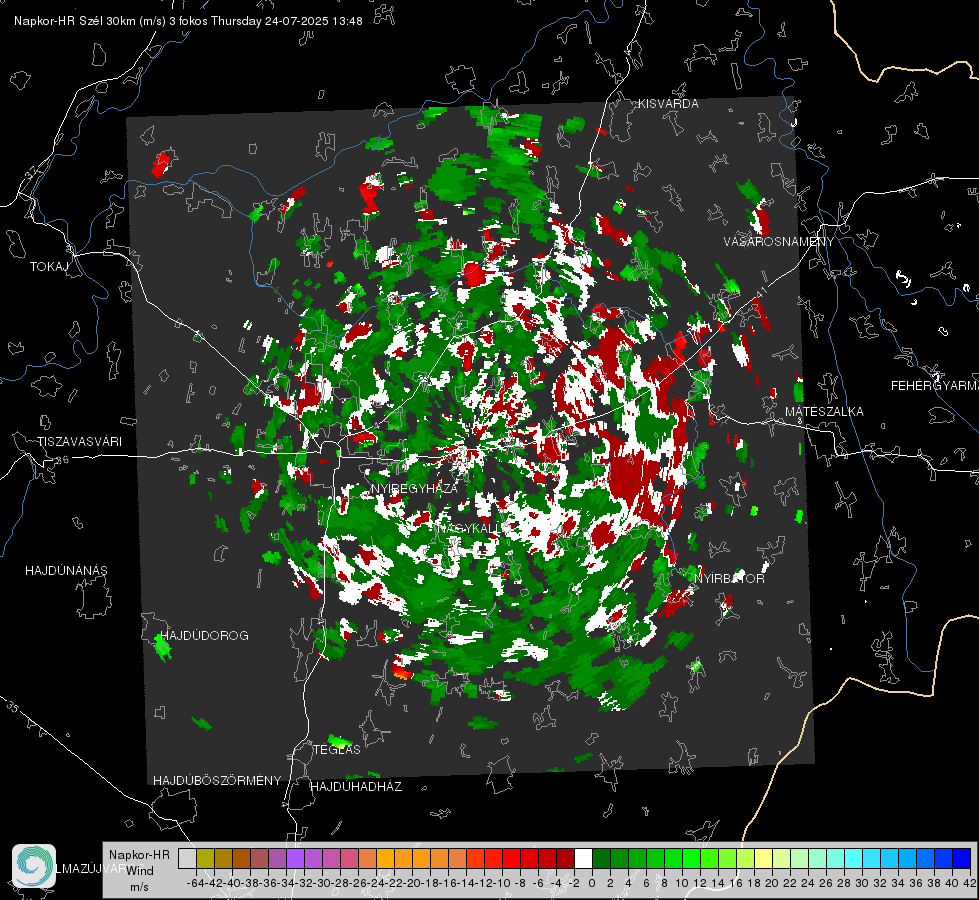Click the blue swirl logo icon

pyautogui.click(x=34, y=866)
